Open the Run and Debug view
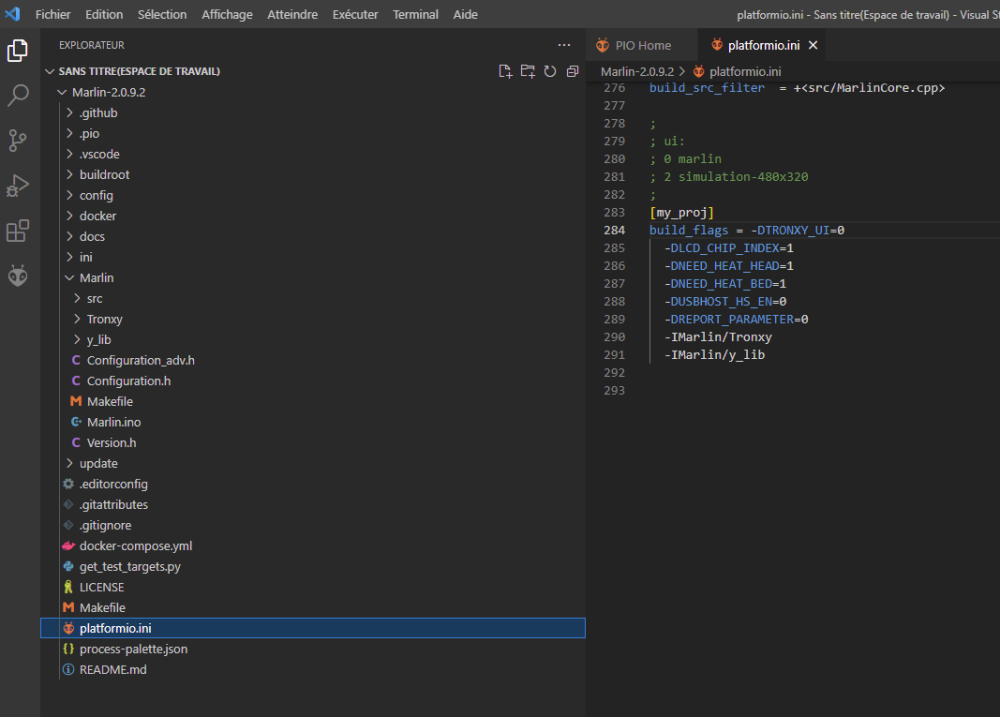The width and height of the screenshot is (1000, 717). pos(18,186)
